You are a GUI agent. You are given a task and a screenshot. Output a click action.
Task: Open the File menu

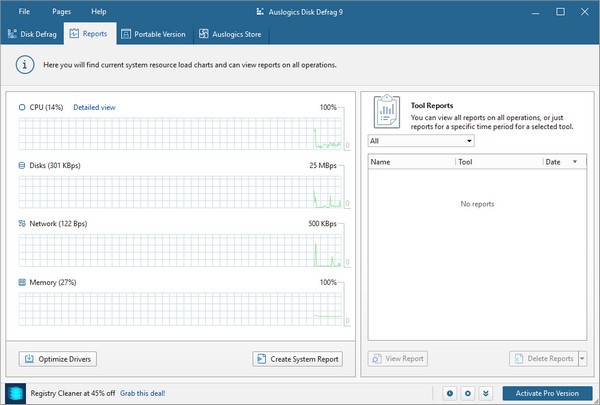click(x=24, y=11)
